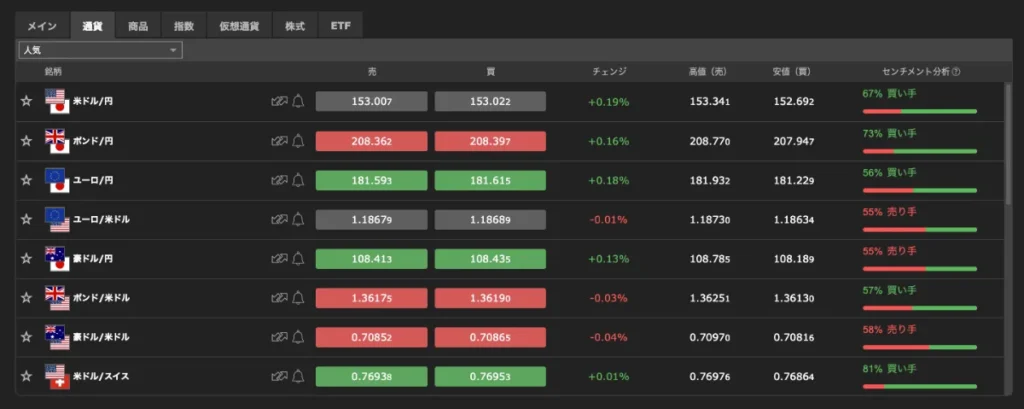The height and width of the screenshot is (409, 1024).
Task: Click the bell icon for 米ドル/スイス
Action: 298,377
